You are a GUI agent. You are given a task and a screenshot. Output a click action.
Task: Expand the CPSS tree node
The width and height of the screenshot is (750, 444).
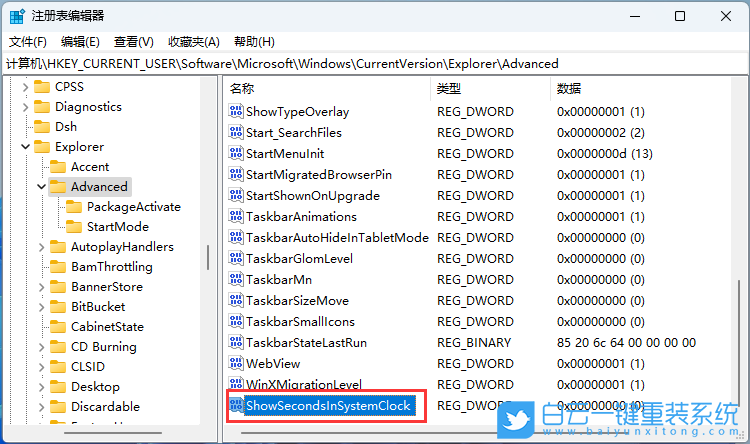pyautogui.click(x=25, y=87)
